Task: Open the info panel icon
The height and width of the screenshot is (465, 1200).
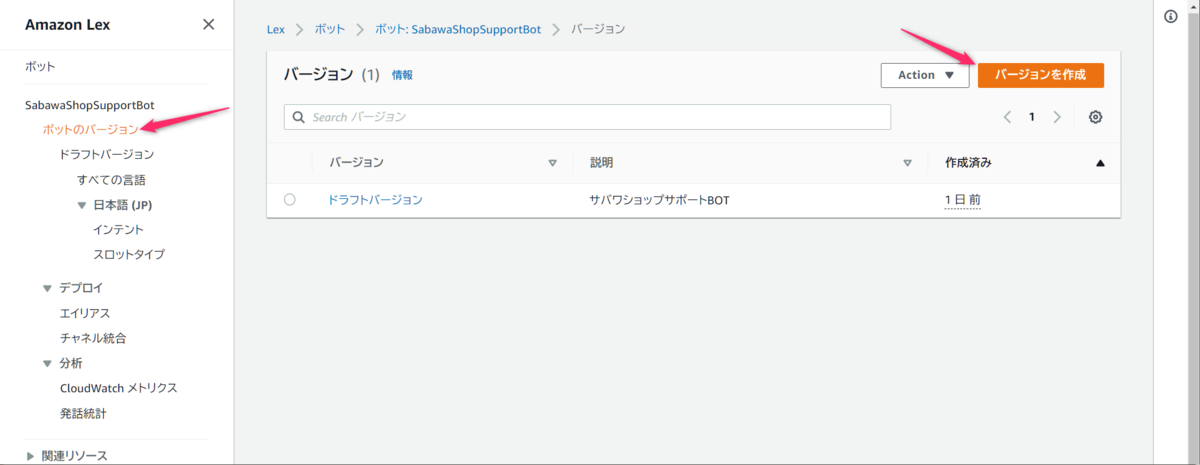Action: (1171, 17)
